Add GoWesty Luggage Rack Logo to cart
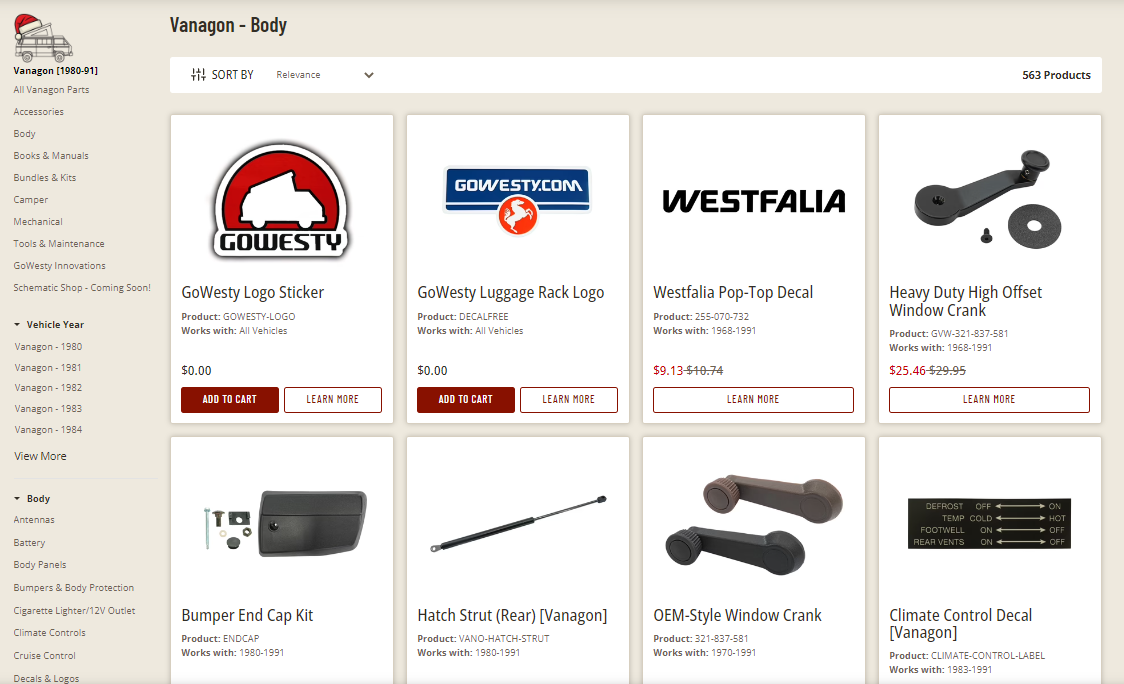Viewport: 1124px width, 684px height. 465,399
